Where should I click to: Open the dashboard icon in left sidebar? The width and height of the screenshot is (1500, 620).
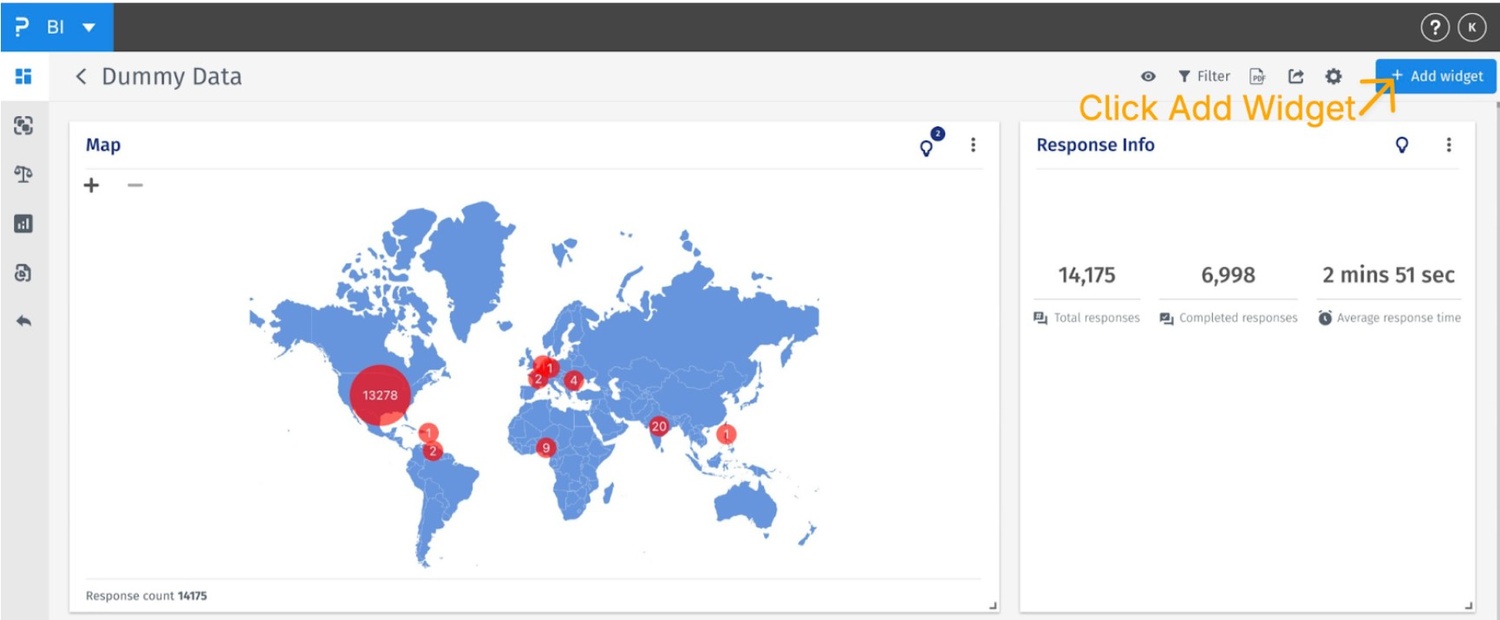pos(23,76)
